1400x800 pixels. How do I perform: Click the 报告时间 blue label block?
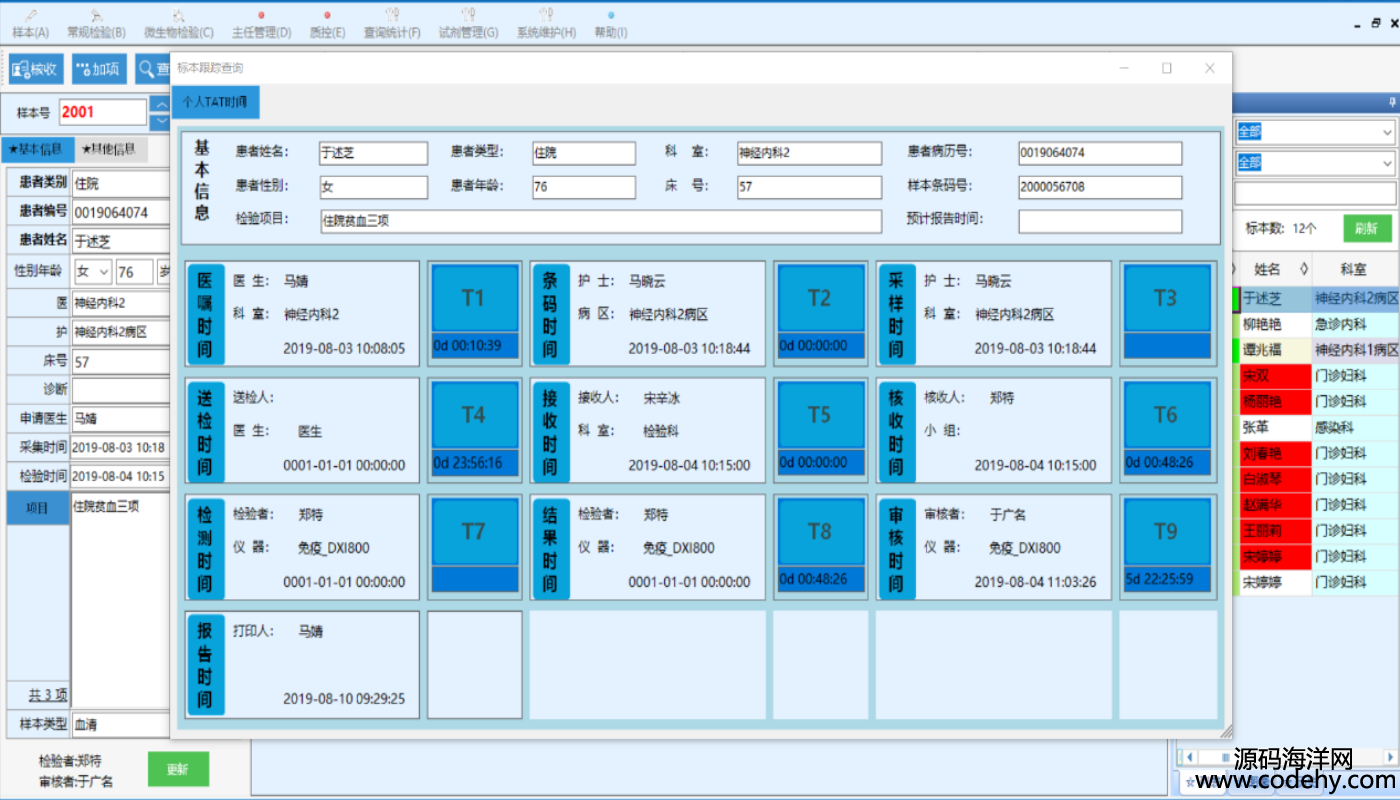pyautogui.click(x=205, y=665)
